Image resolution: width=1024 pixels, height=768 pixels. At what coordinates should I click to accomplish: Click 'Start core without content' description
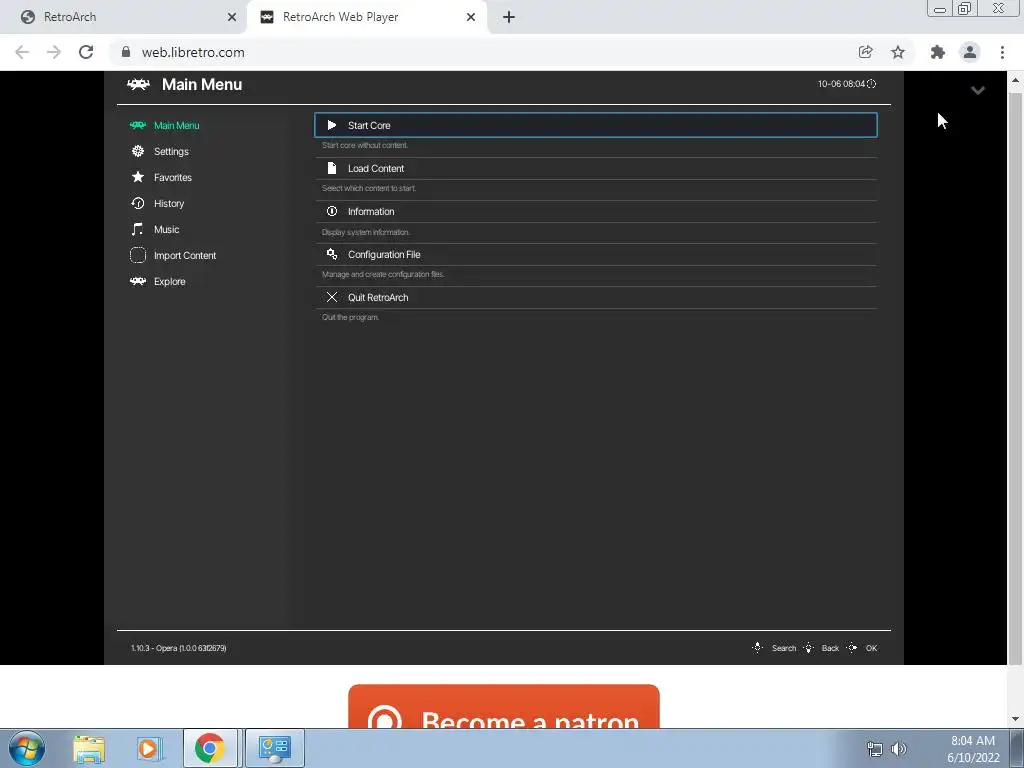(x=364, y=145)
